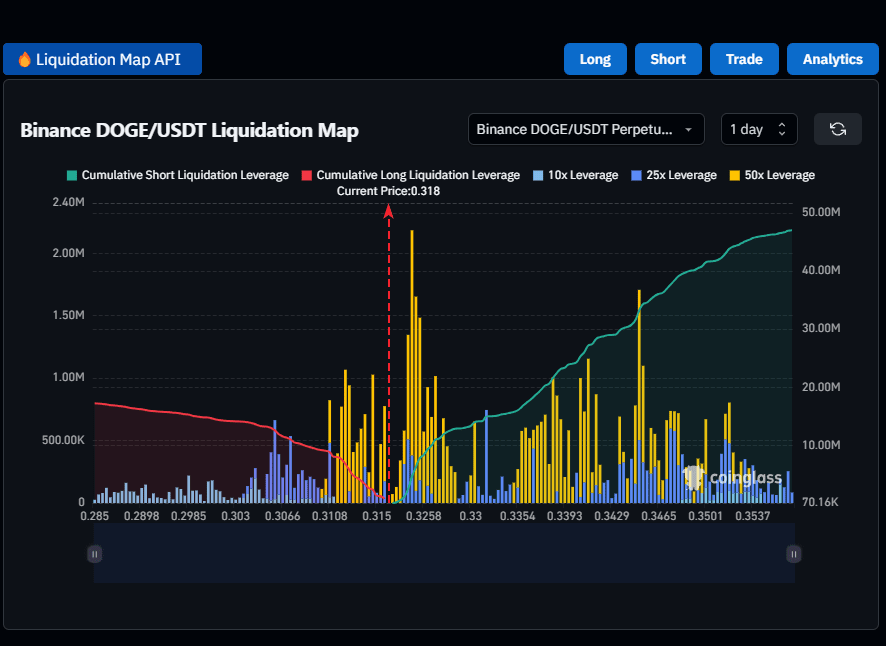Toggle 10x Leverage legend series
This screenshot has height=646, width=886.
click(x=576, y=175)
